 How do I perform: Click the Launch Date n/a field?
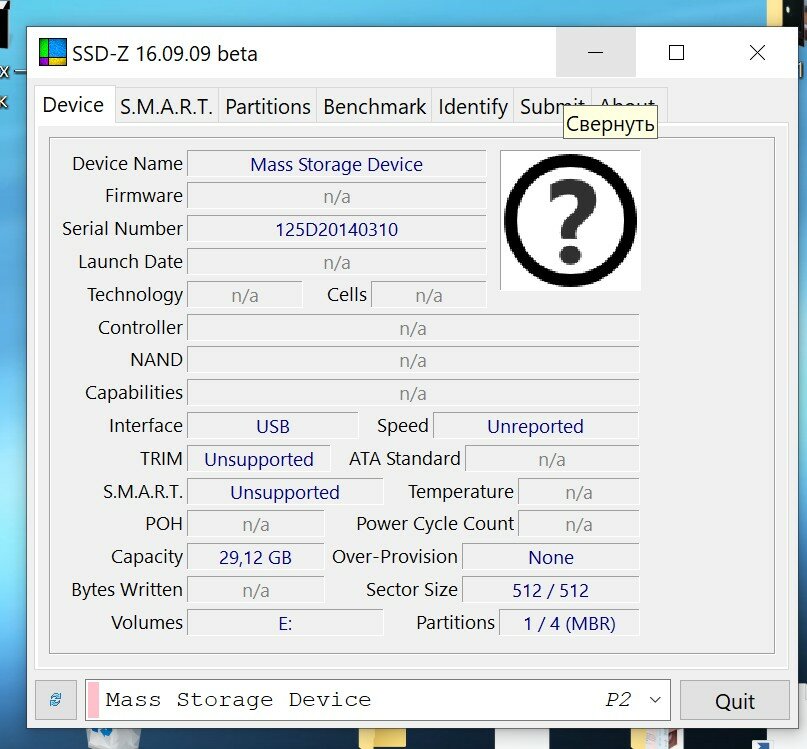coord(337,262)
